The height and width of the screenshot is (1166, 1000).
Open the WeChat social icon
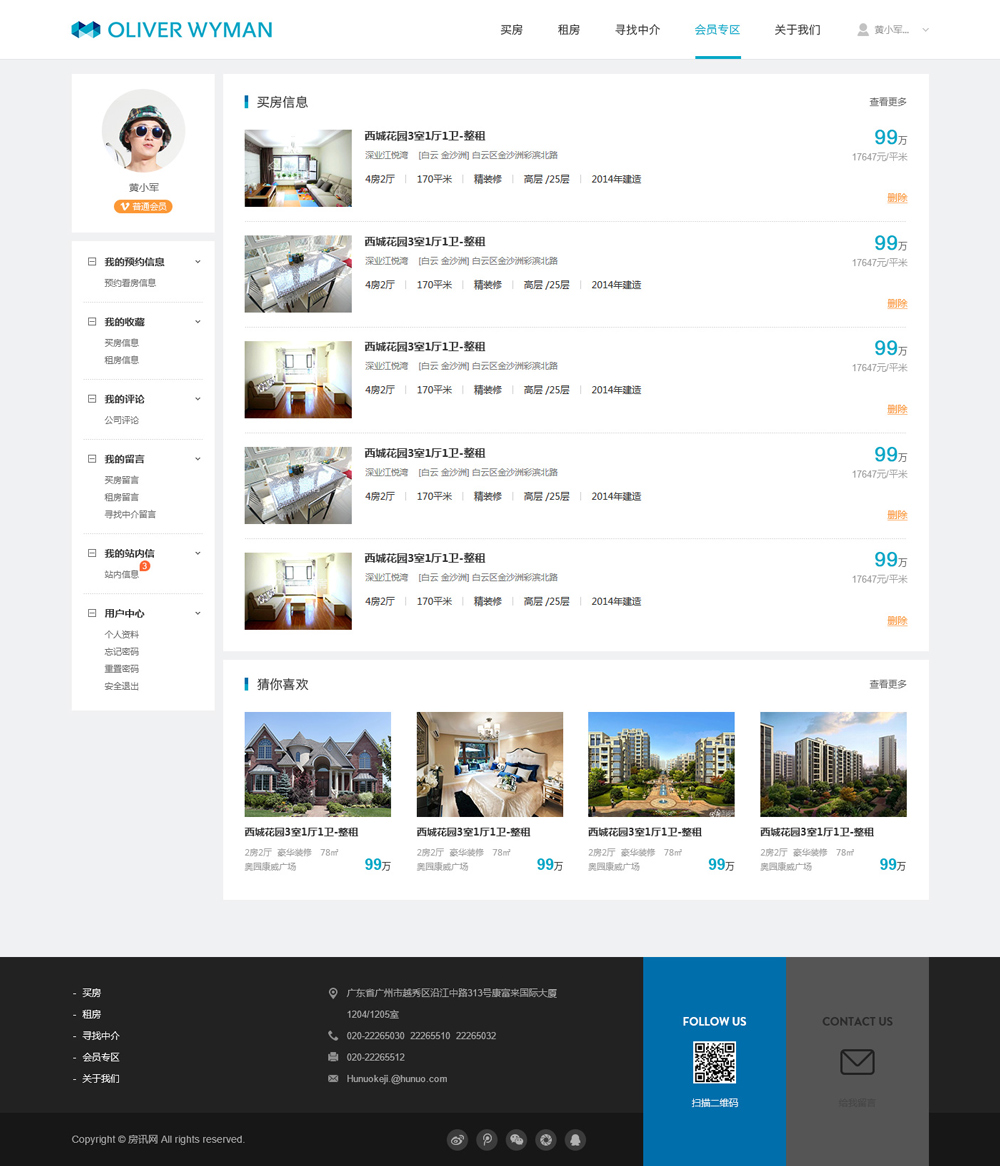pos(516,1140)
